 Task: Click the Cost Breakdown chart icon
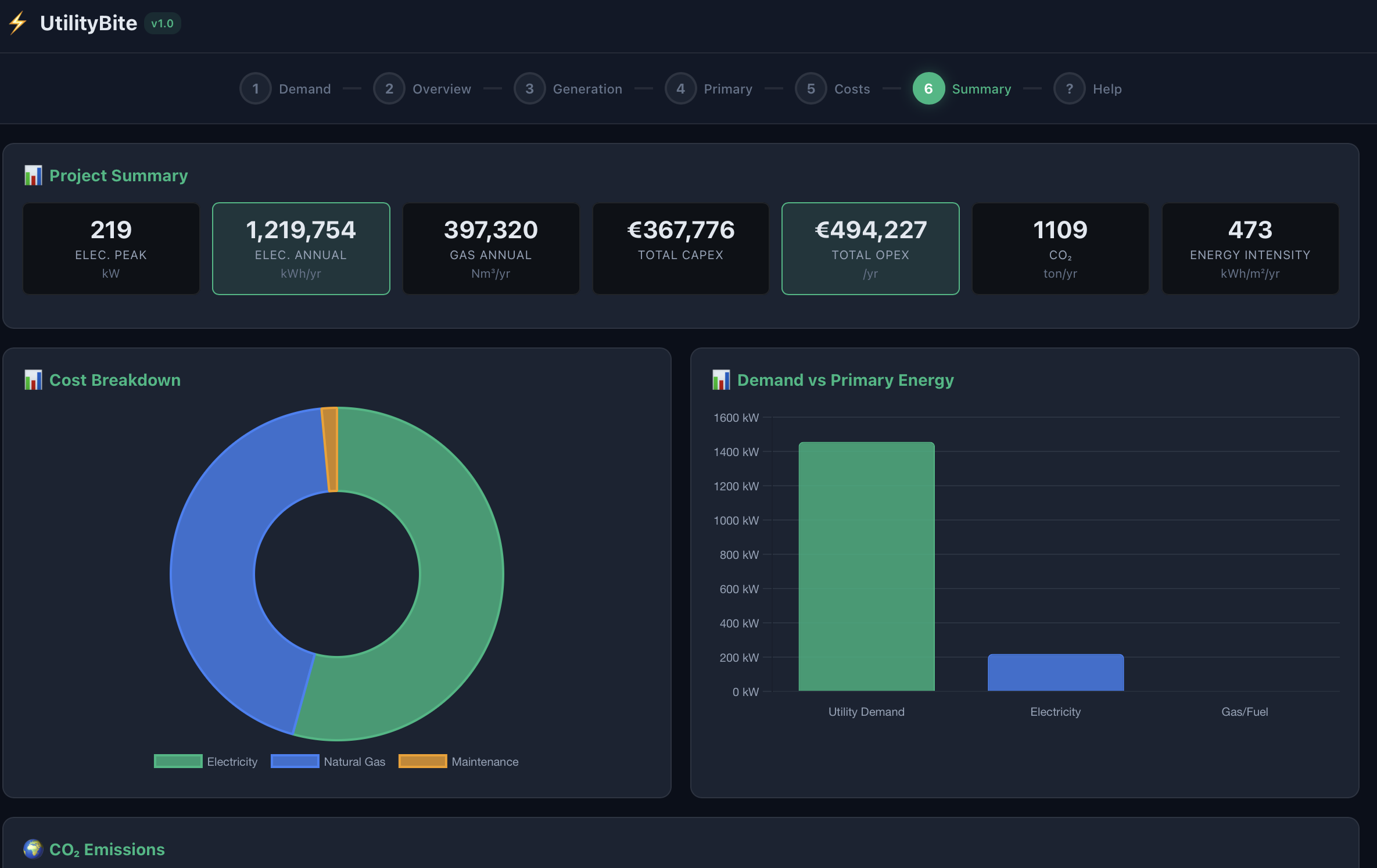coord(33,380)
